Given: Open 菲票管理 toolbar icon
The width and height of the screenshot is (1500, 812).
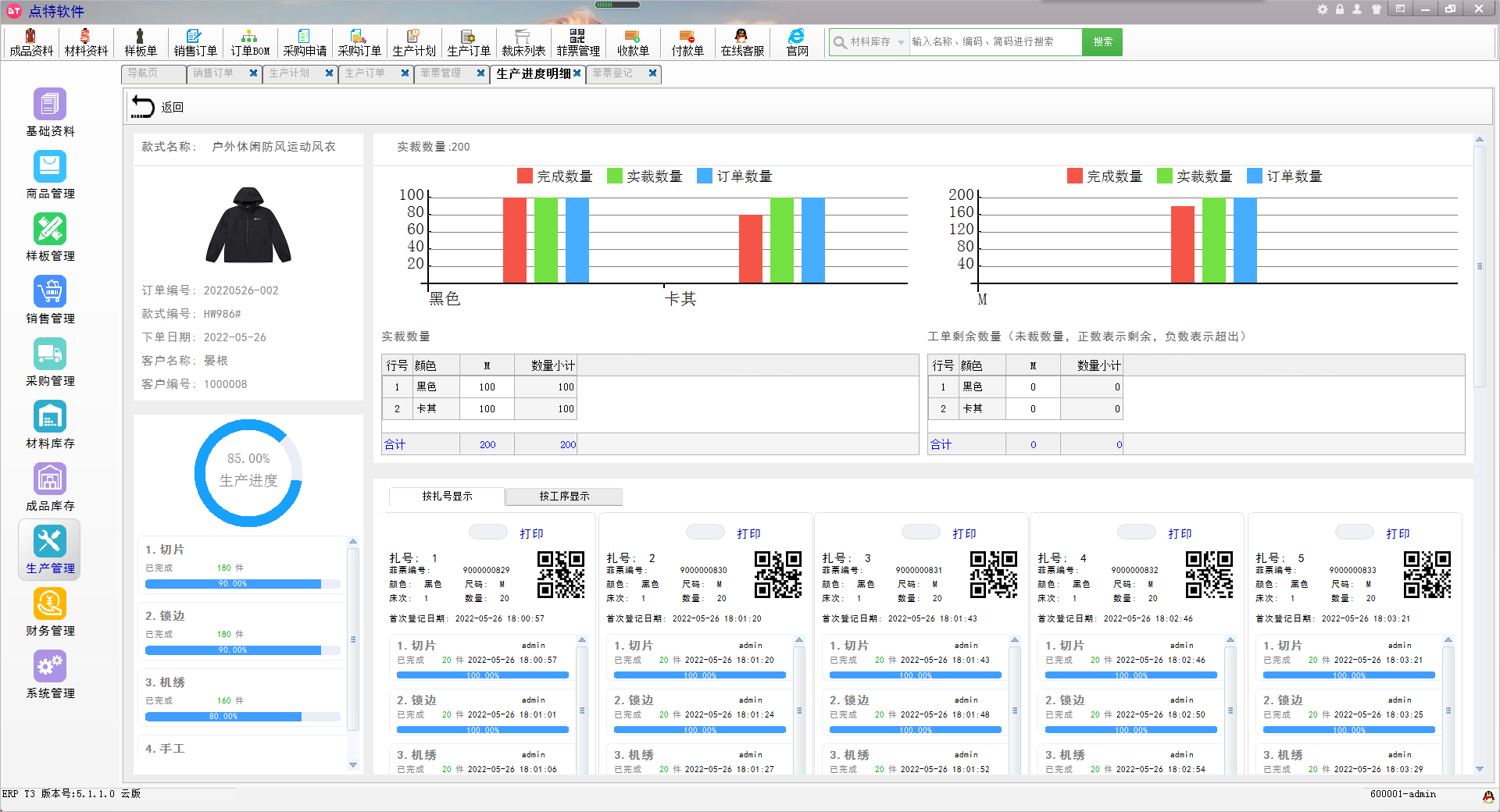Looking at the screenshot, I should pyautogui.click(x=578, y=42).
